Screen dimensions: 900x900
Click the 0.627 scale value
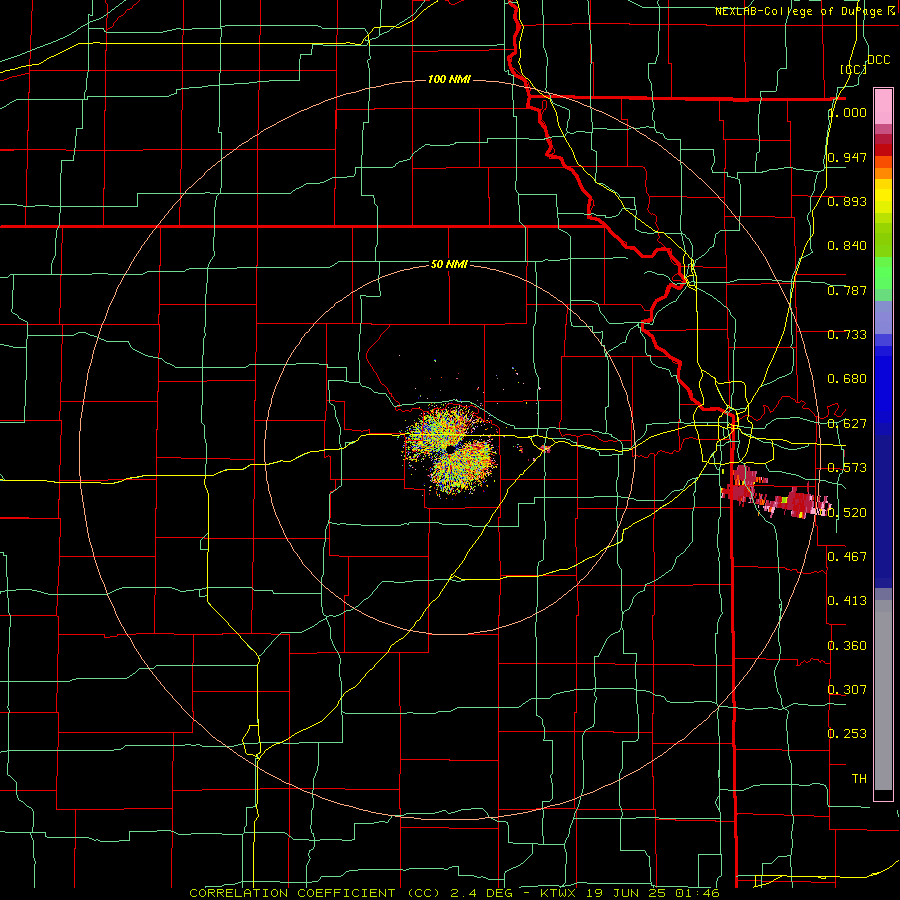point(847,424)
